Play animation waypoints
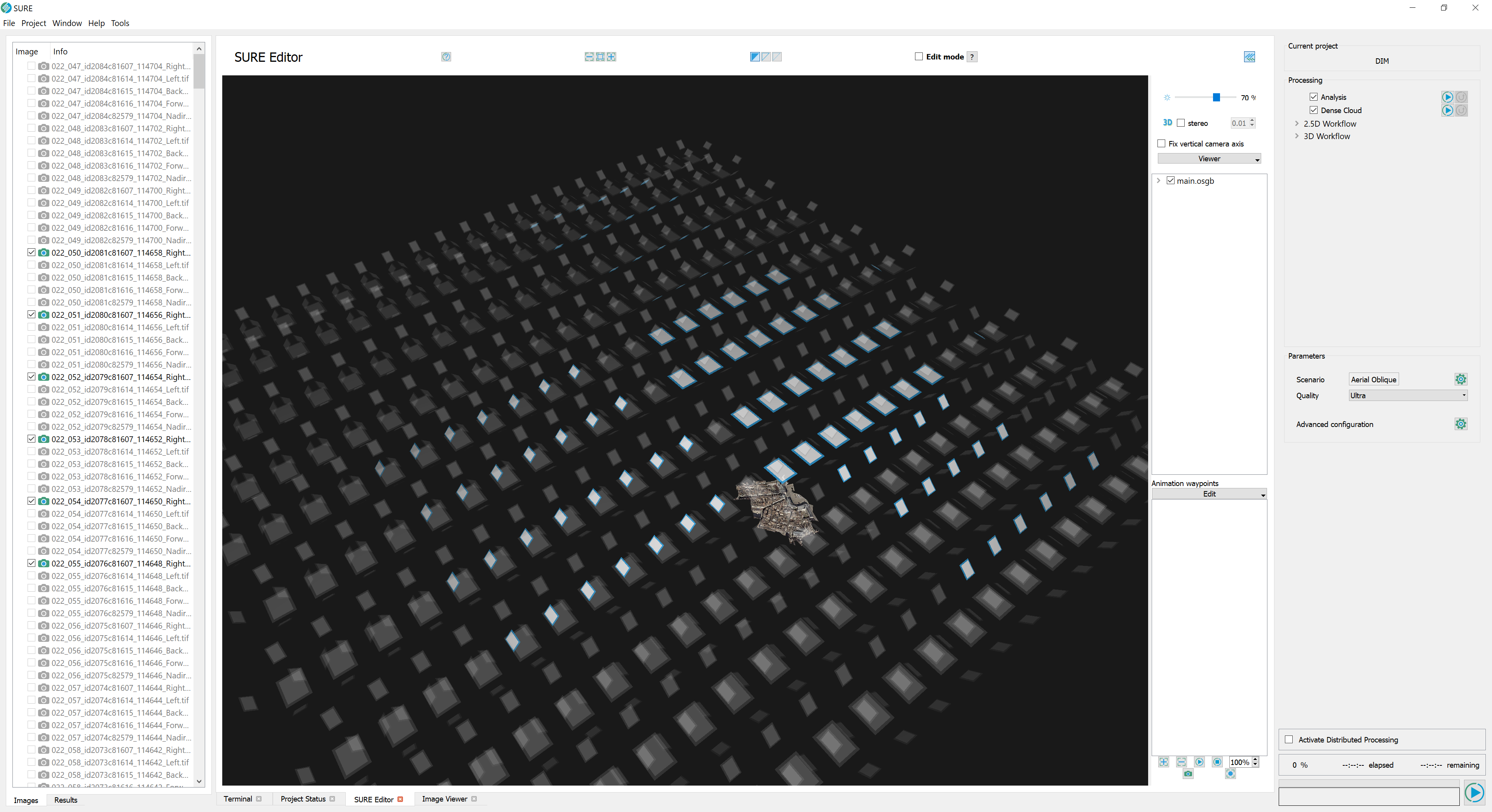The image size is (1492, 812). [1199, 762]
